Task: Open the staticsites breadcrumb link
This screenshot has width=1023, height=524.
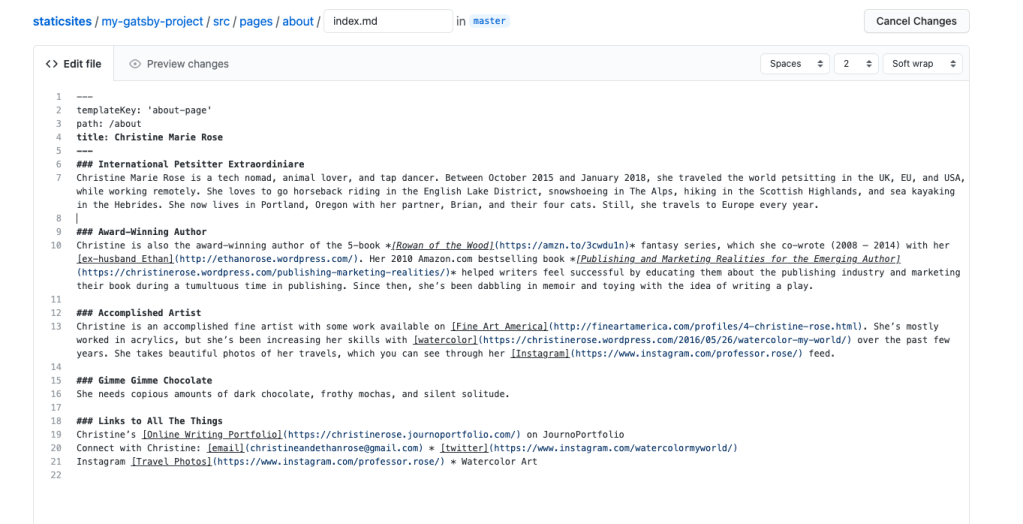Action: (x=63, y=21)
